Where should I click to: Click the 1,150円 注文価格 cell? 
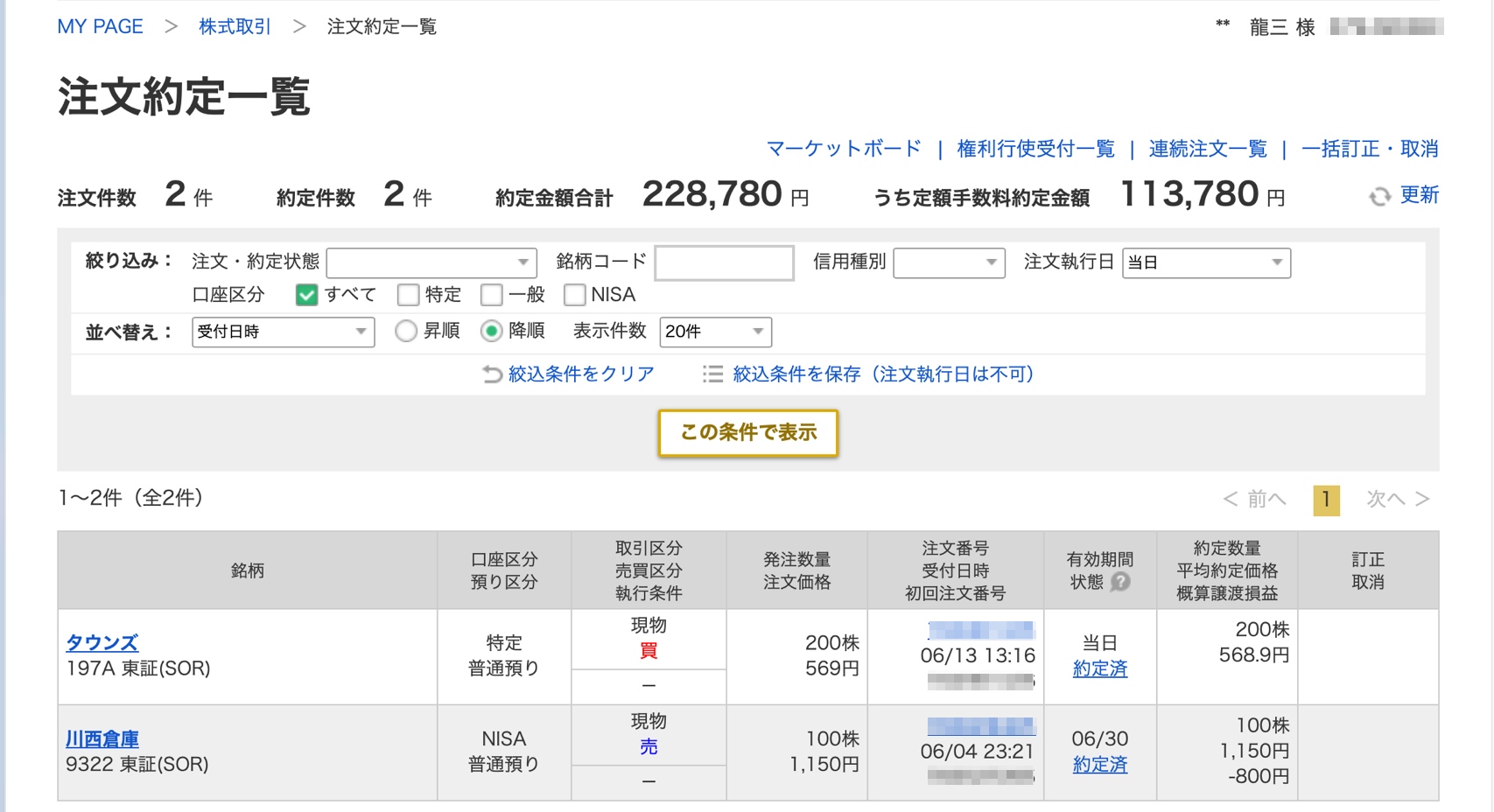824,765
